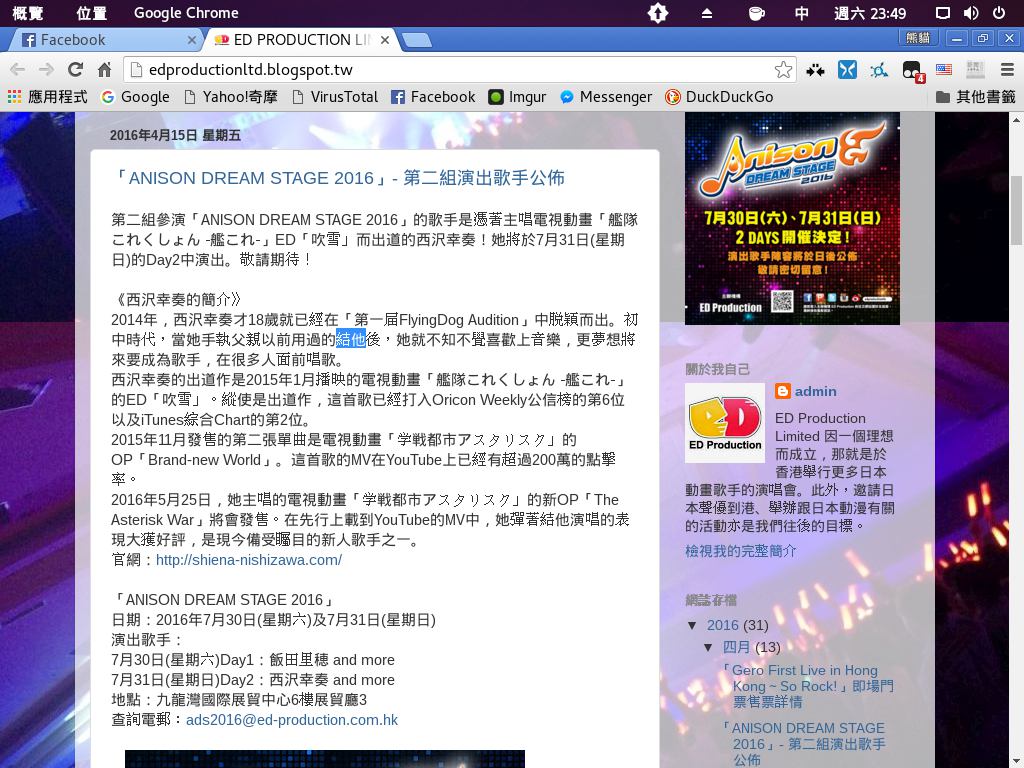
Task: Click the eject icon in top panel
Action: (x=707, y=13)
